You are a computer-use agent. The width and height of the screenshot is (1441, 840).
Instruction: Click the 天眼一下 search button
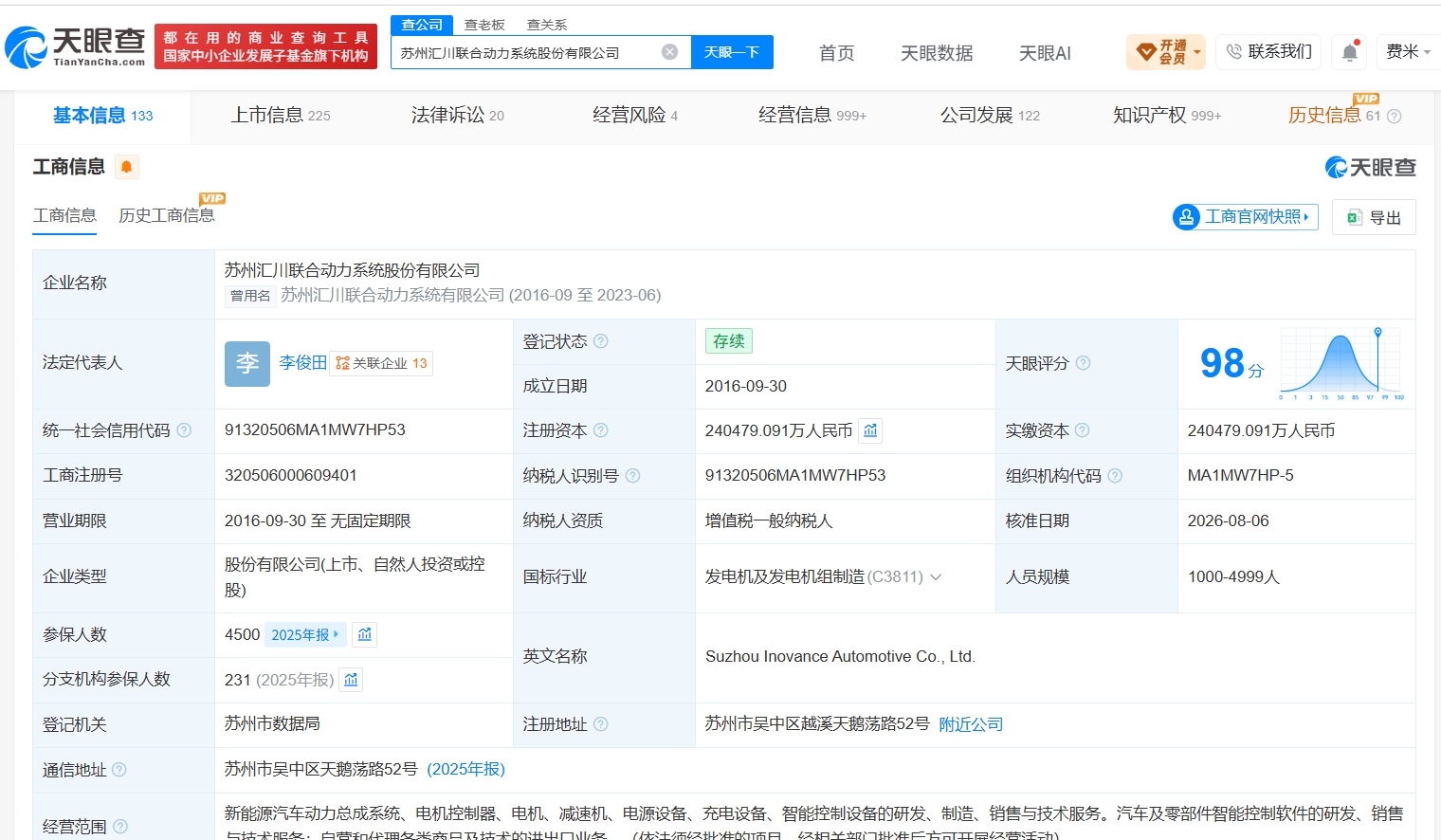732,52
